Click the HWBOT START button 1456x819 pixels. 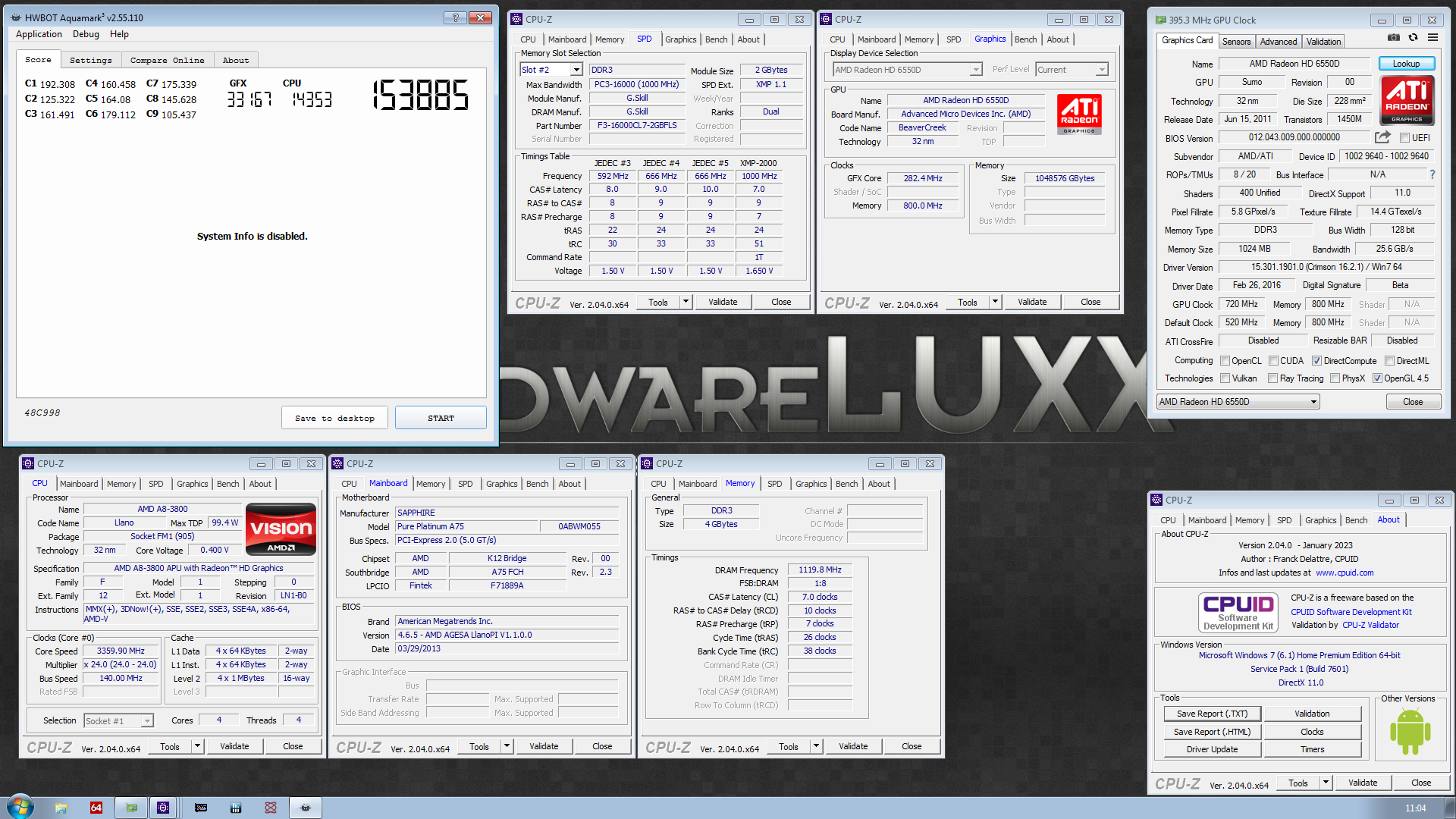tap(441, 418)
